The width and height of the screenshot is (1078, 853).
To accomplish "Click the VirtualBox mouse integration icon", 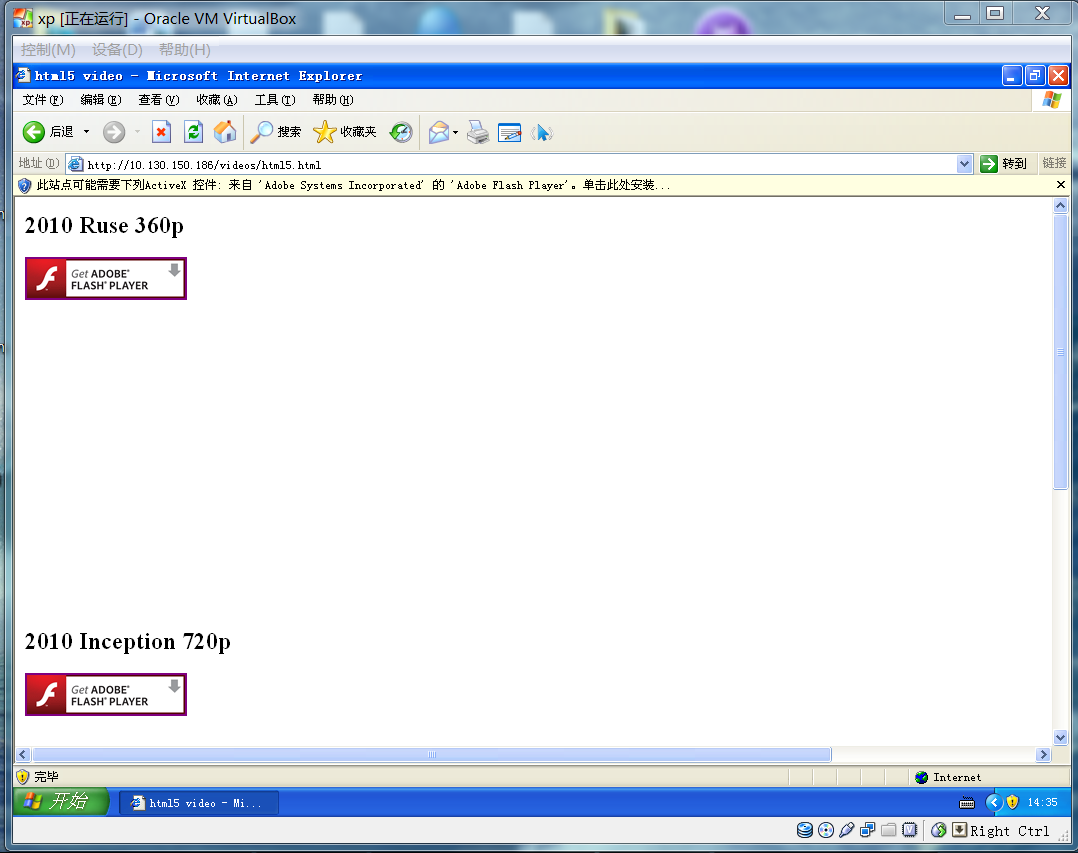I will pyautogui.click(x=938, y=830).
